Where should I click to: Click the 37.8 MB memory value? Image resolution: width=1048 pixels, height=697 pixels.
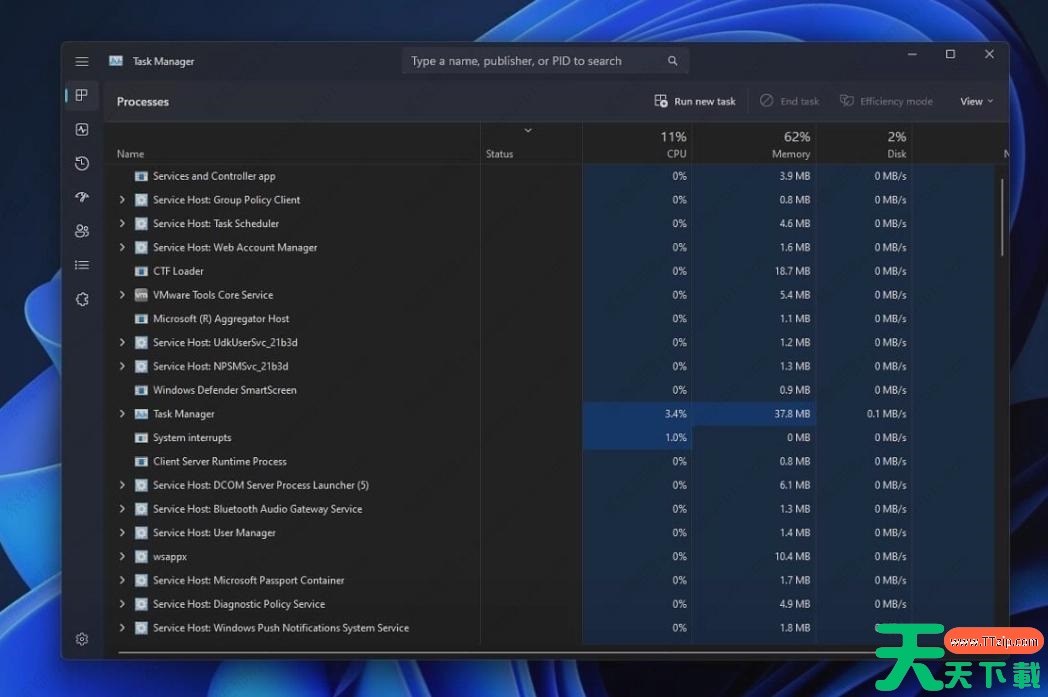(x=792, y=414)
